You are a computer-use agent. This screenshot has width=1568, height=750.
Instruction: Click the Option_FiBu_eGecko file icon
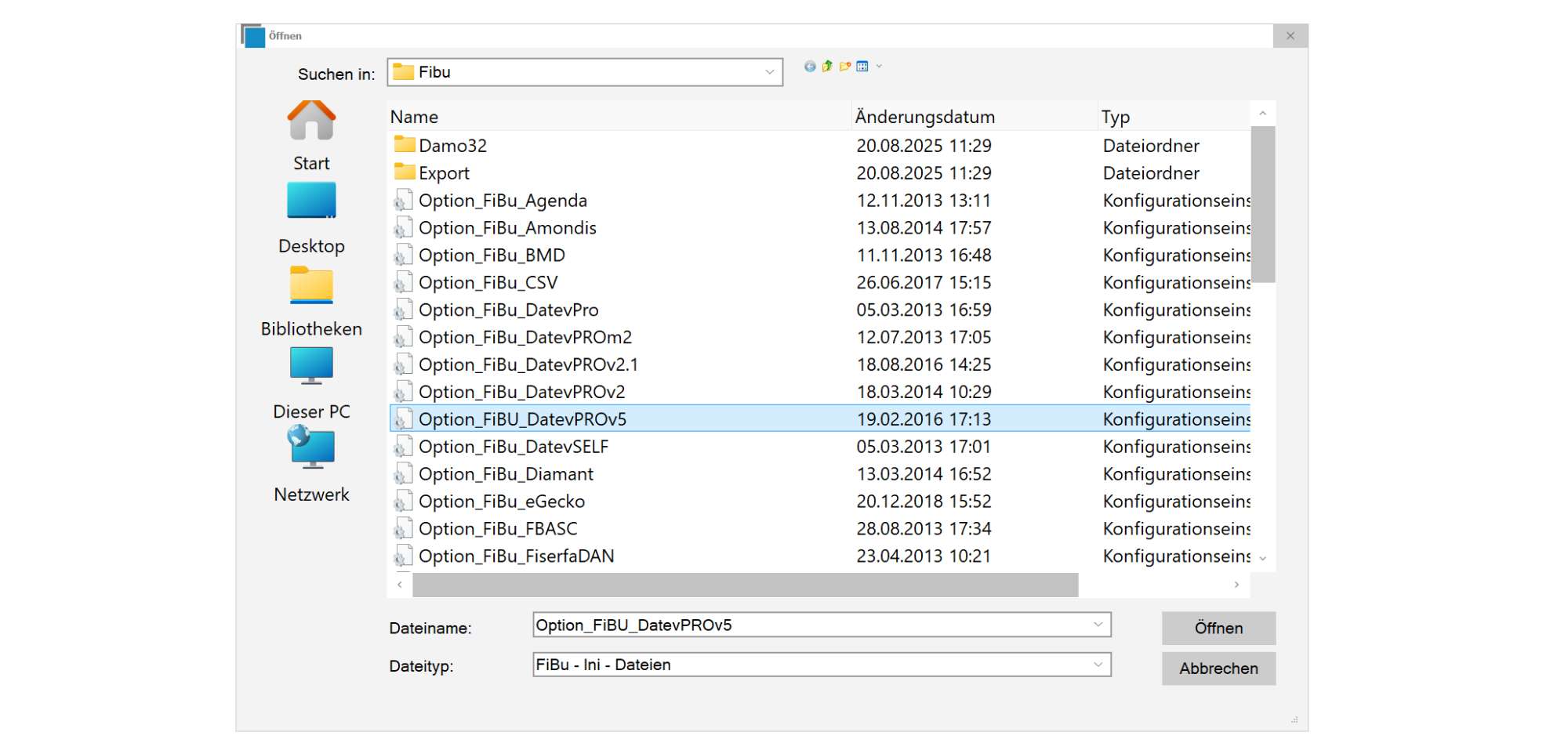click(403, 502)
